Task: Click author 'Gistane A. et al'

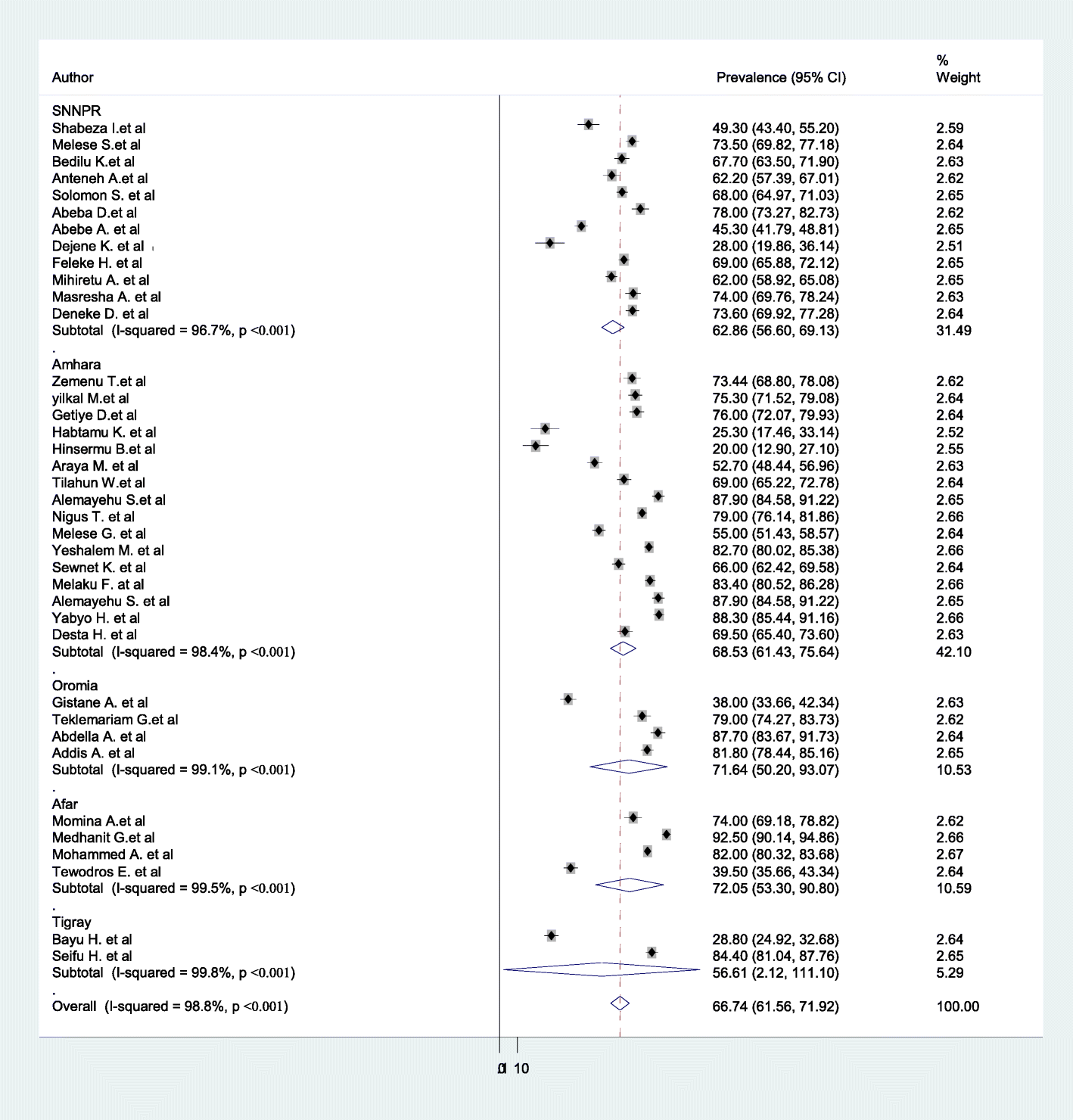Action: point(100,702)
